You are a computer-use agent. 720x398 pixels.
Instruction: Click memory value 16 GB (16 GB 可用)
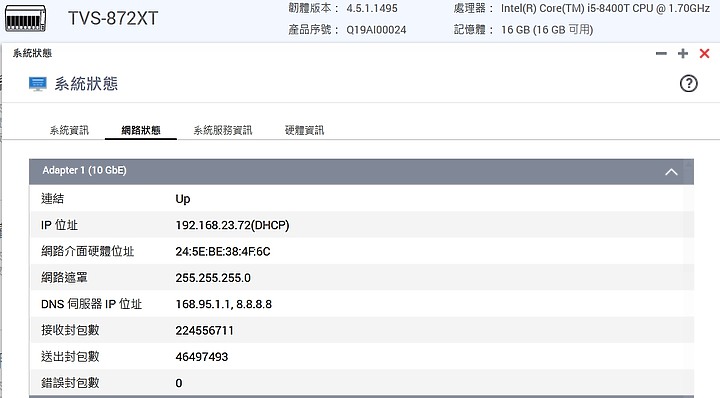click(547, 30)
